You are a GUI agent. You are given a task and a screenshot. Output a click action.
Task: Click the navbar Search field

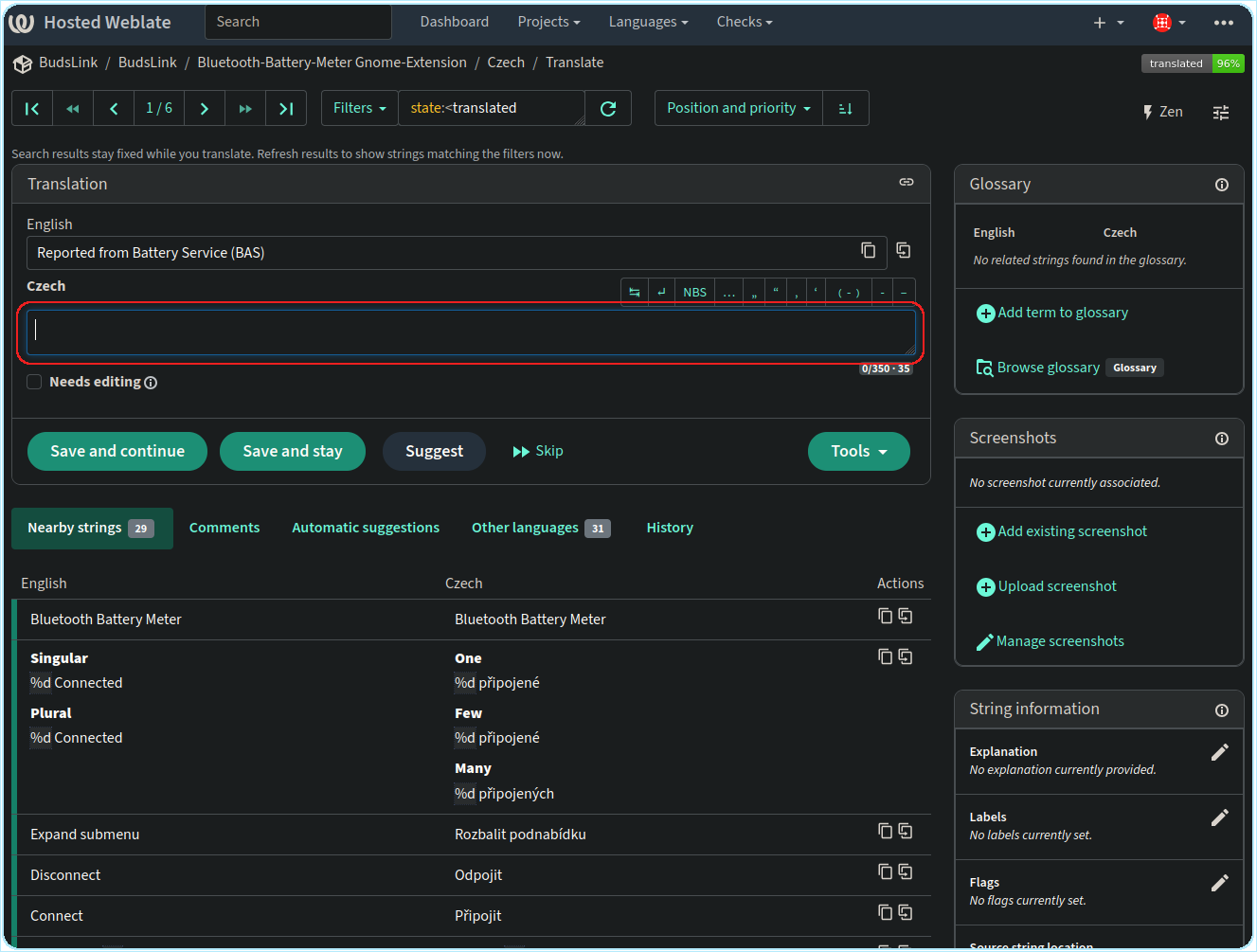(298, 22)
